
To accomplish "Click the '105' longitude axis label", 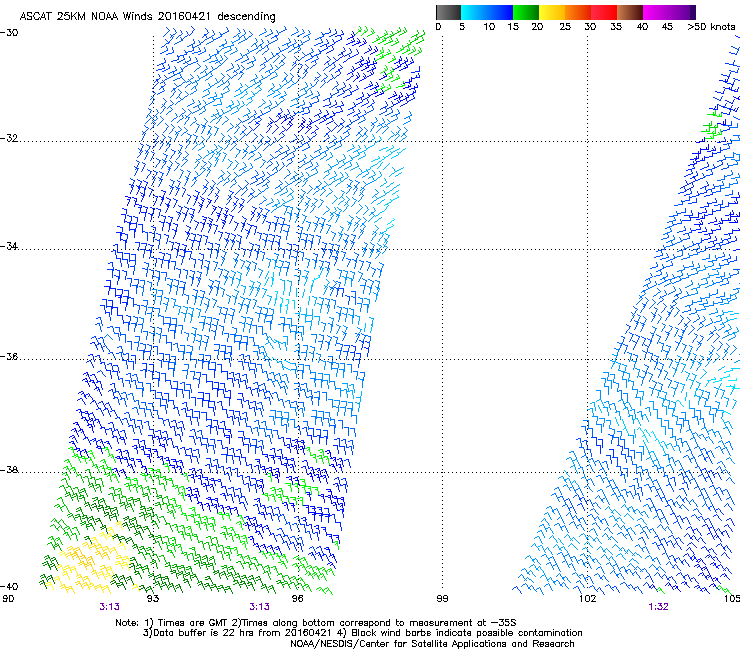I will (x=732, y=599).
